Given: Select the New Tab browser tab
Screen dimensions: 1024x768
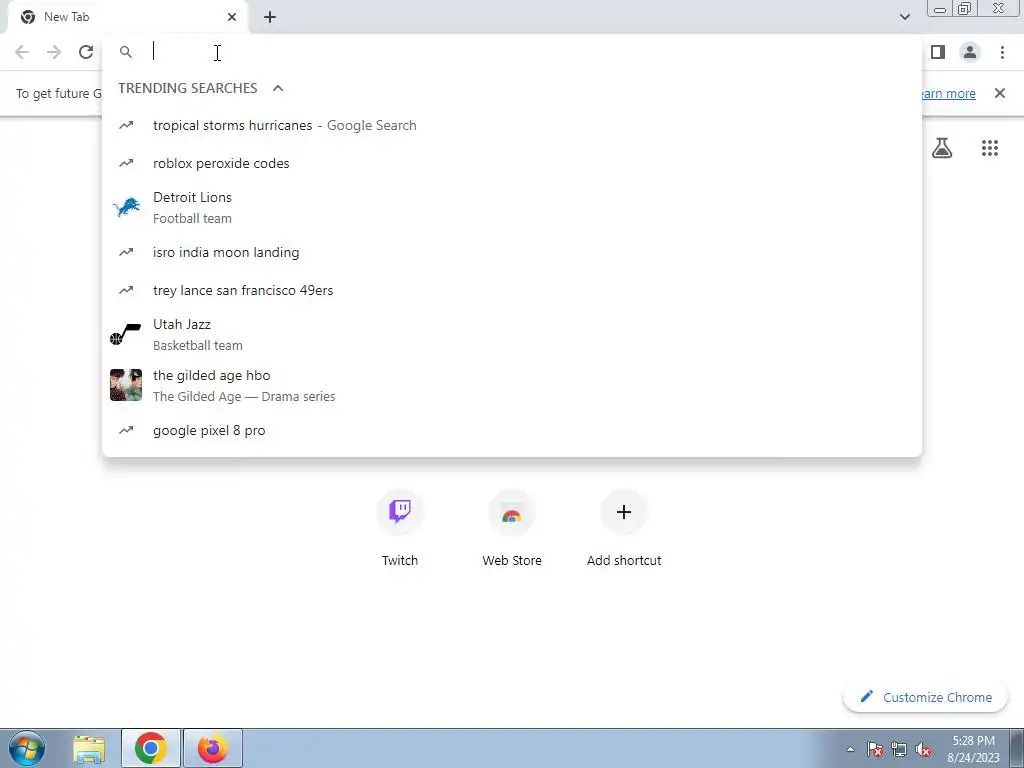Looking at the screenshot, I should click(128, 17).
